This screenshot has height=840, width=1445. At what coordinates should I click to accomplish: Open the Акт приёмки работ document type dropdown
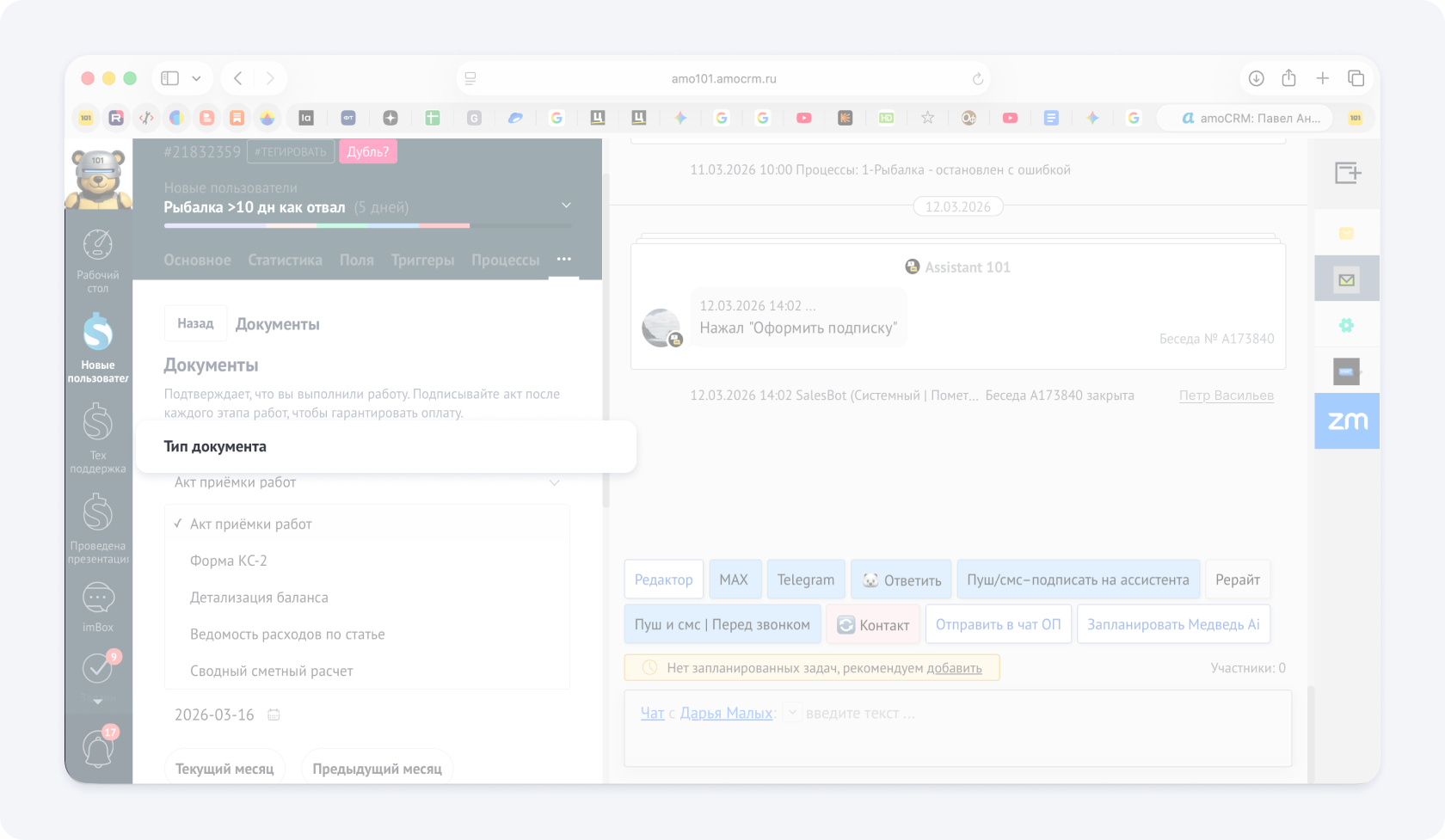click(x=367, y=482)
